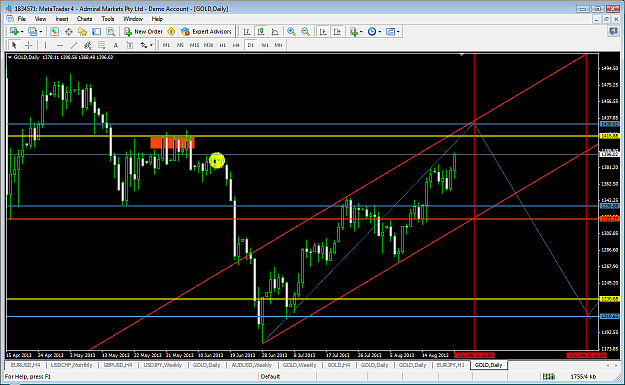The height and width of the screenshot is (385, 625).
Task: Switch timeframe to MN
Action: pos(279,45)
